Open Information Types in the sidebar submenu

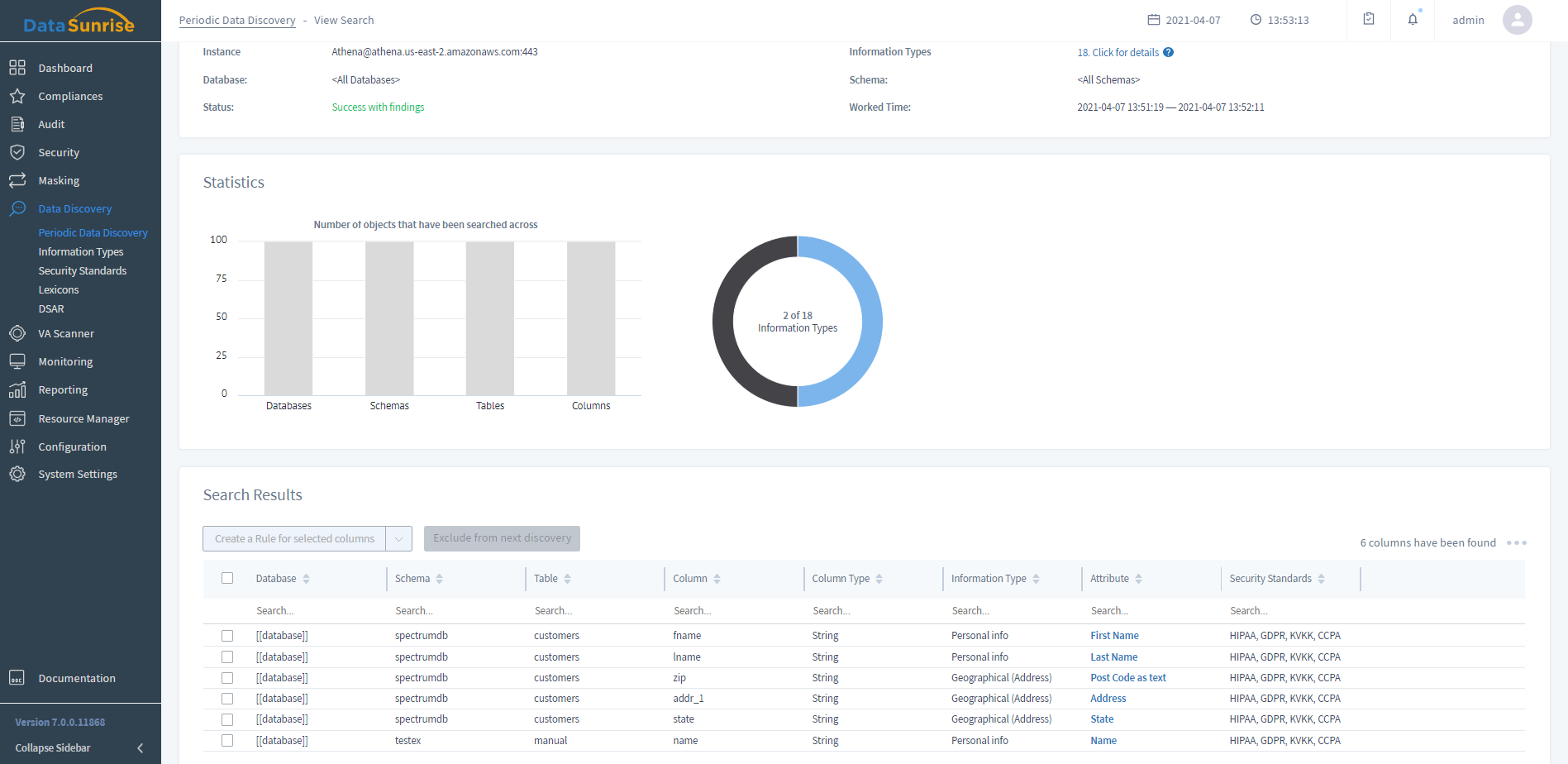pyautogui.click(x=81, y=252)
